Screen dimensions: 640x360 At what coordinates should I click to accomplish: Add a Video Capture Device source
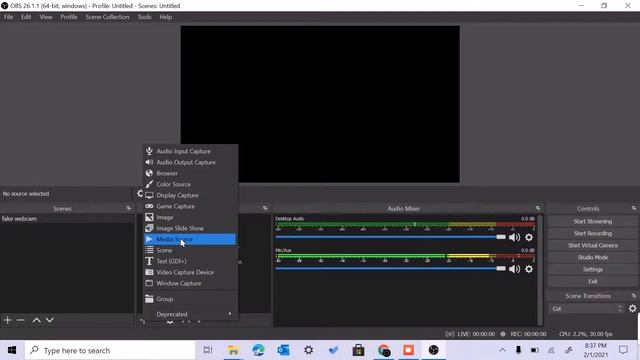(190, 272)
